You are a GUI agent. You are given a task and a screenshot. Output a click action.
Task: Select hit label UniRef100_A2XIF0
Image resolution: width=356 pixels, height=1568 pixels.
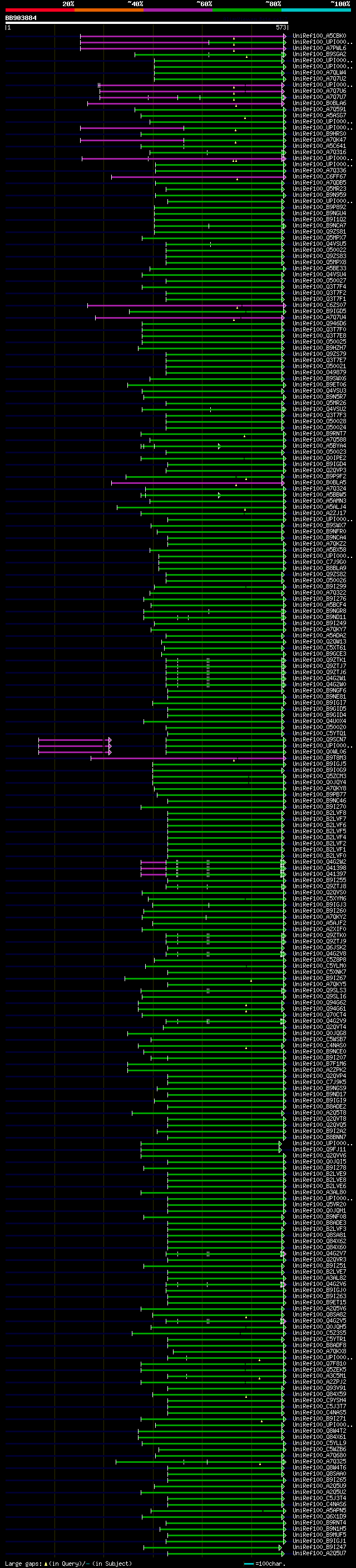(x=319, y=929)
